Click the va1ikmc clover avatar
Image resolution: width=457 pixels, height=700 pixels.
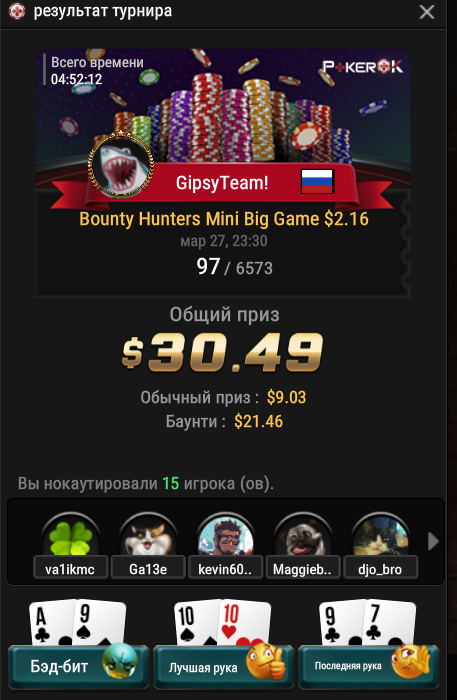pyautogui.click(x=70, y=537)
